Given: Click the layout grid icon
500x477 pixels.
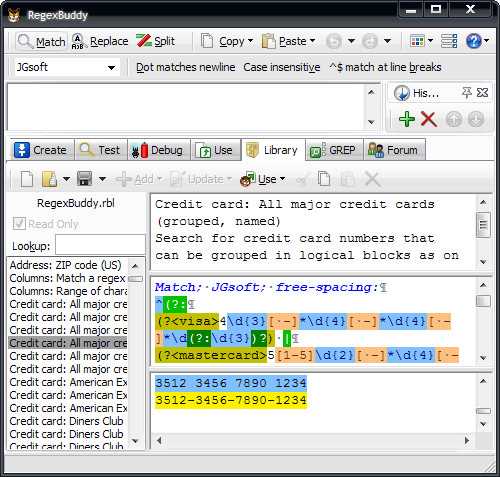Looking at the screenshot, I should click(417, 41).
